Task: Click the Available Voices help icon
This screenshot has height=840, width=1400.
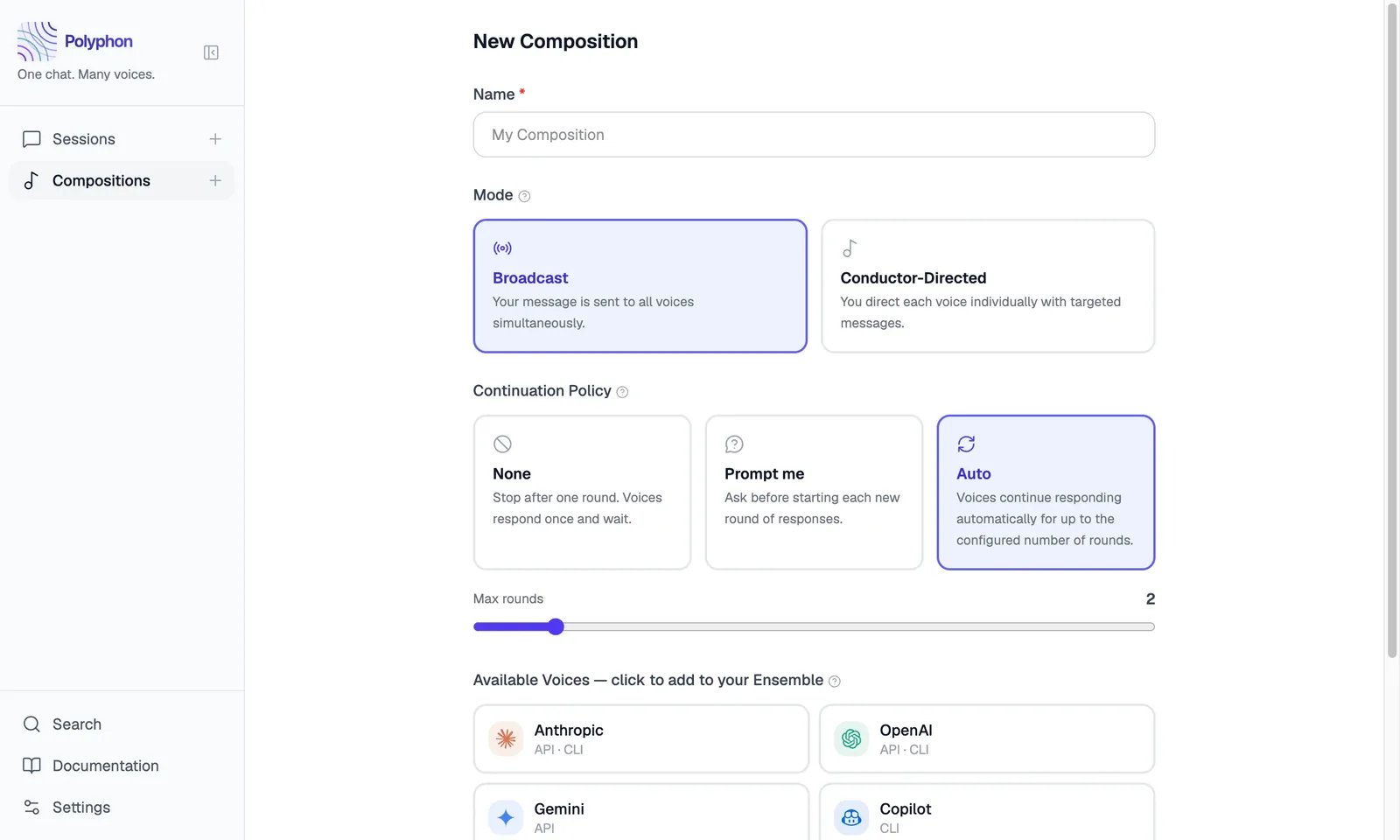Action: pos(834,682)
